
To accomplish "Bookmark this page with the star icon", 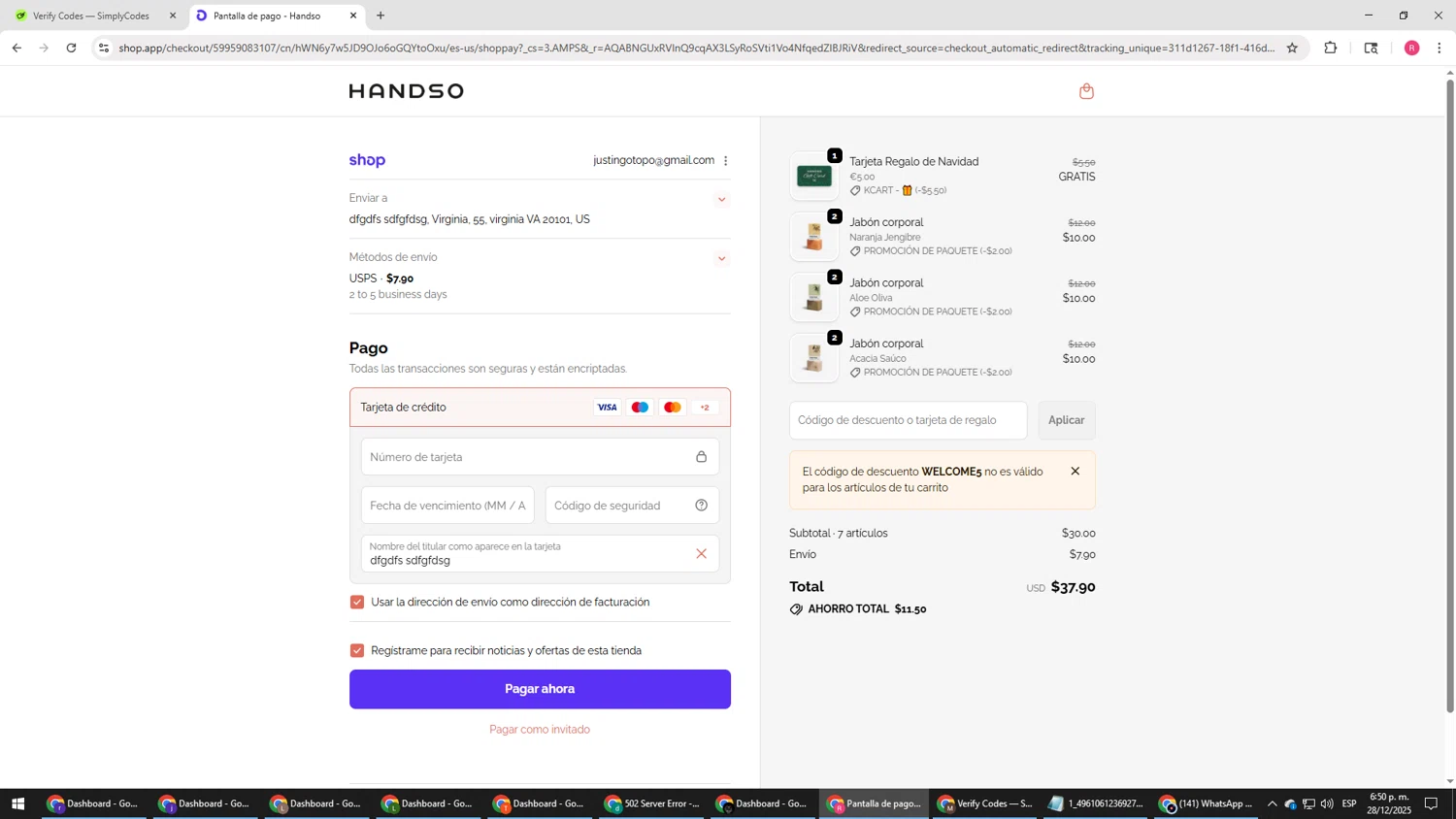I will 1292,48.
